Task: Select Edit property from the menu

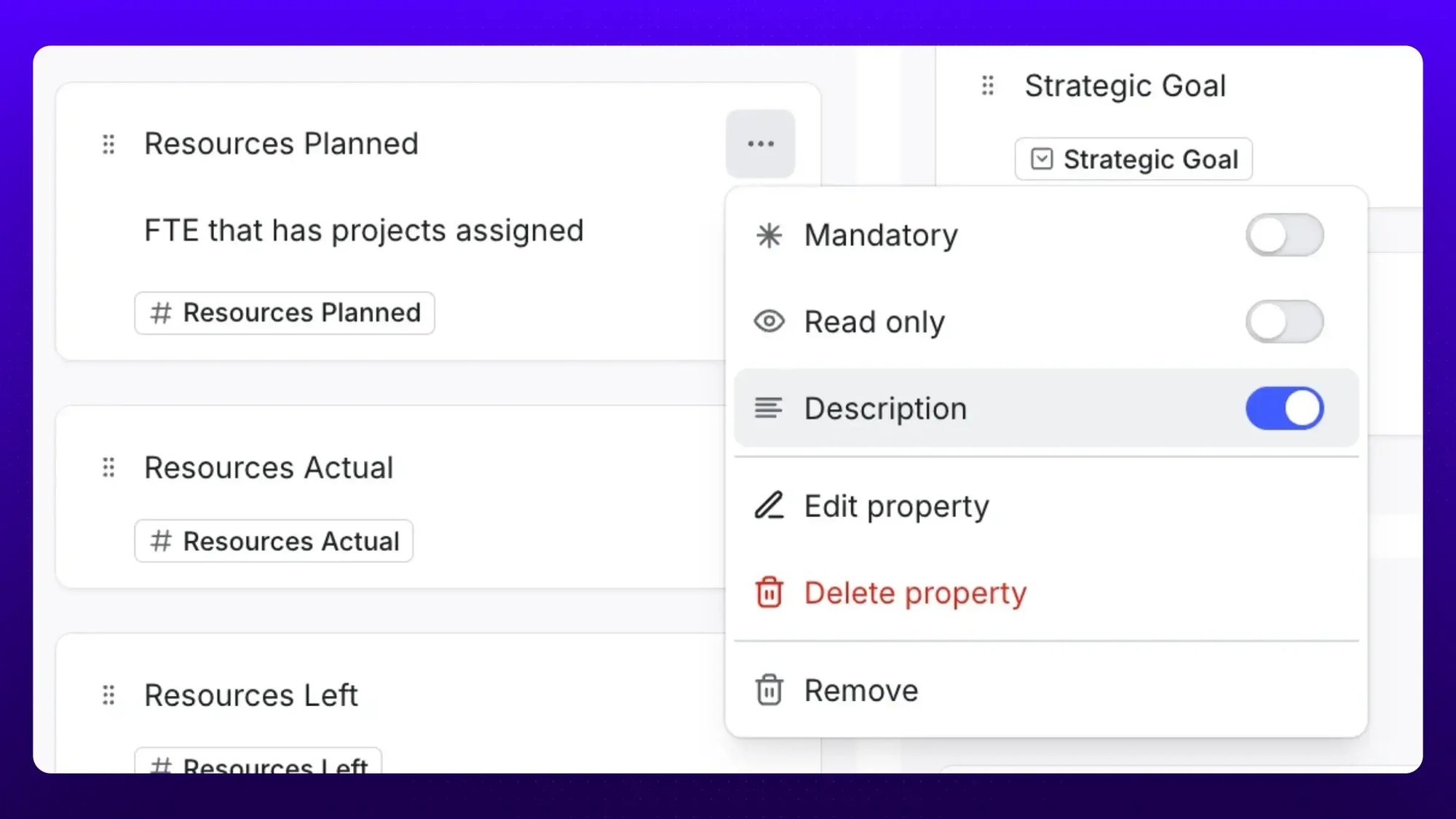Action: pyautogui.click(x=896, y=505)
